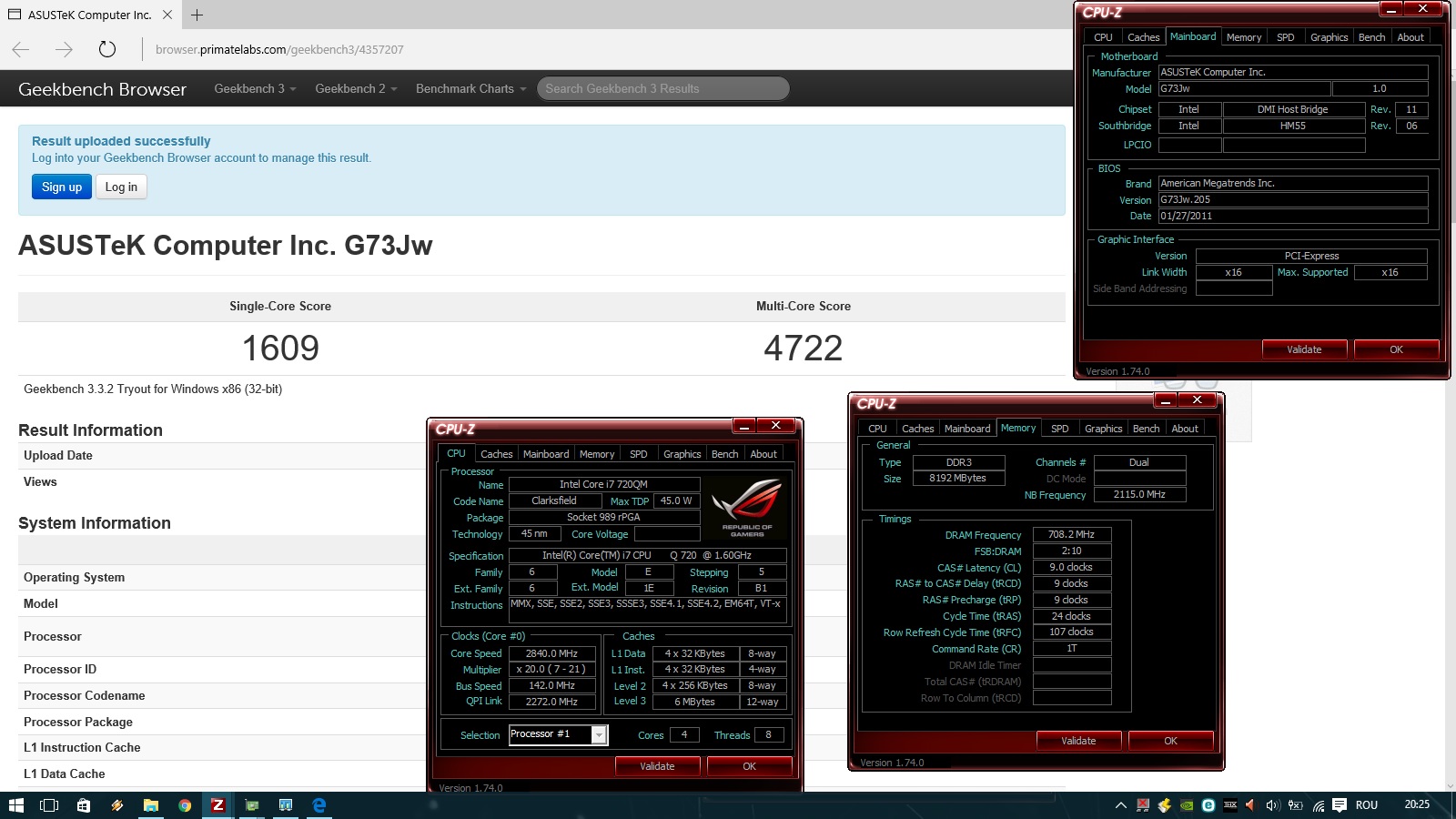Click the browser address bar URL
Image resolution: width=1456 pixels, height=819 pixels.
279,49
